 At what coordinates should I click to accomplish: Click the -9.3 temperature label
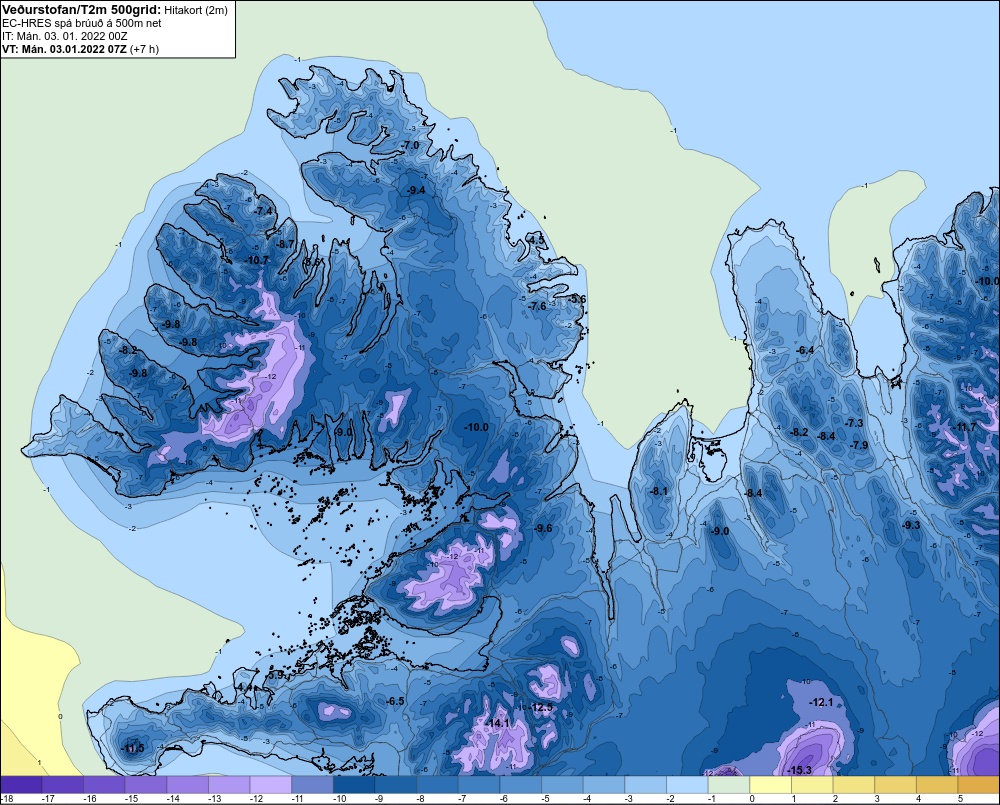pos(911,525)
